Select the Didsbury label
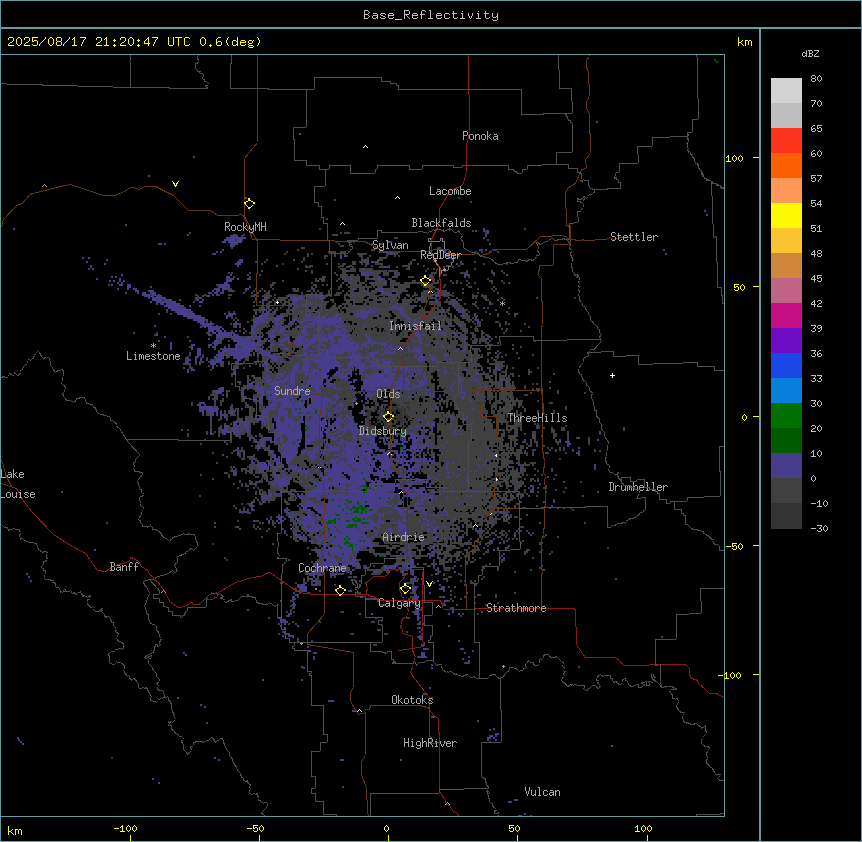Image resolution: width=862 pixels, height=842 pixels. pyautogui.click(x=383, y=431)
